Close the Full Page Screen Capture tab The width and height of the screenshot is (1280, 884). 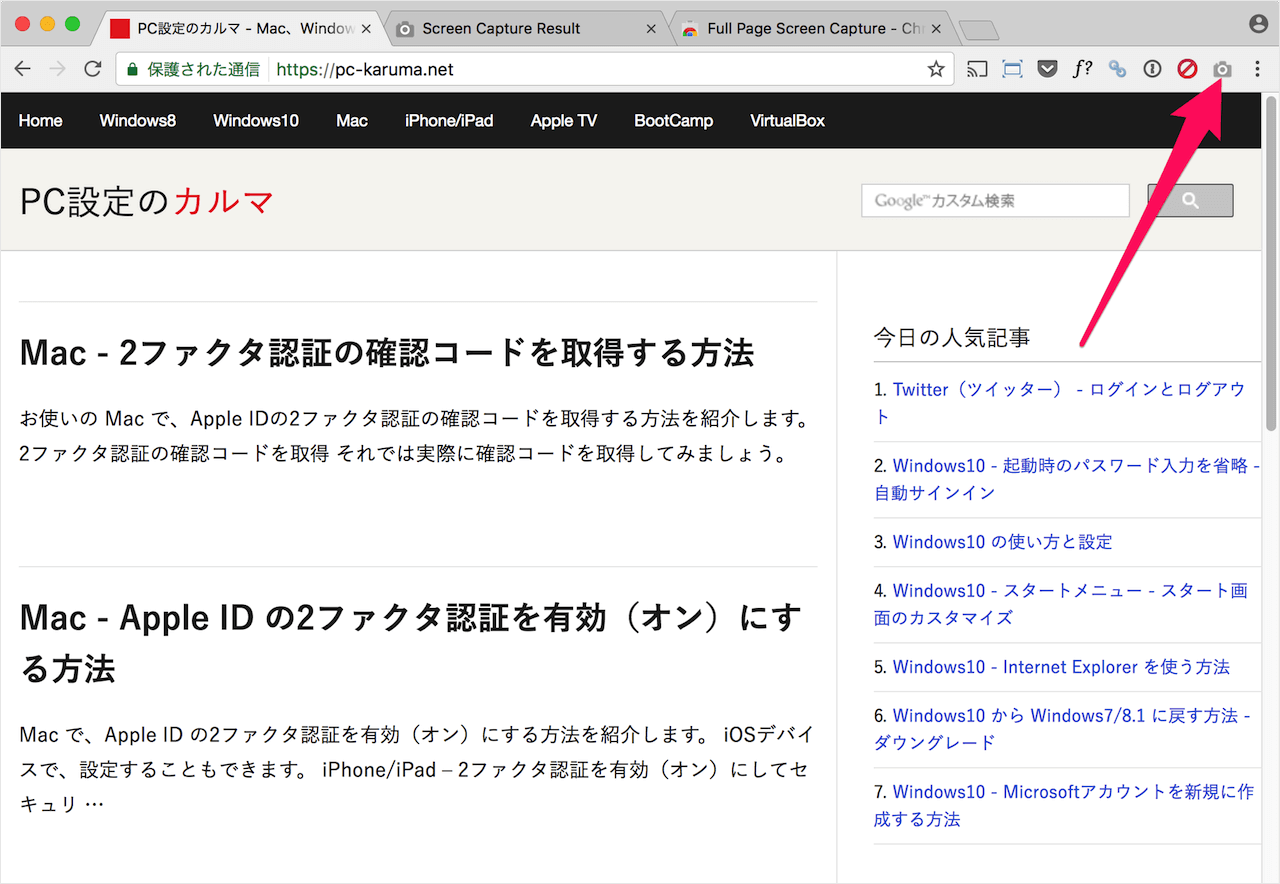tap(937, 29)
